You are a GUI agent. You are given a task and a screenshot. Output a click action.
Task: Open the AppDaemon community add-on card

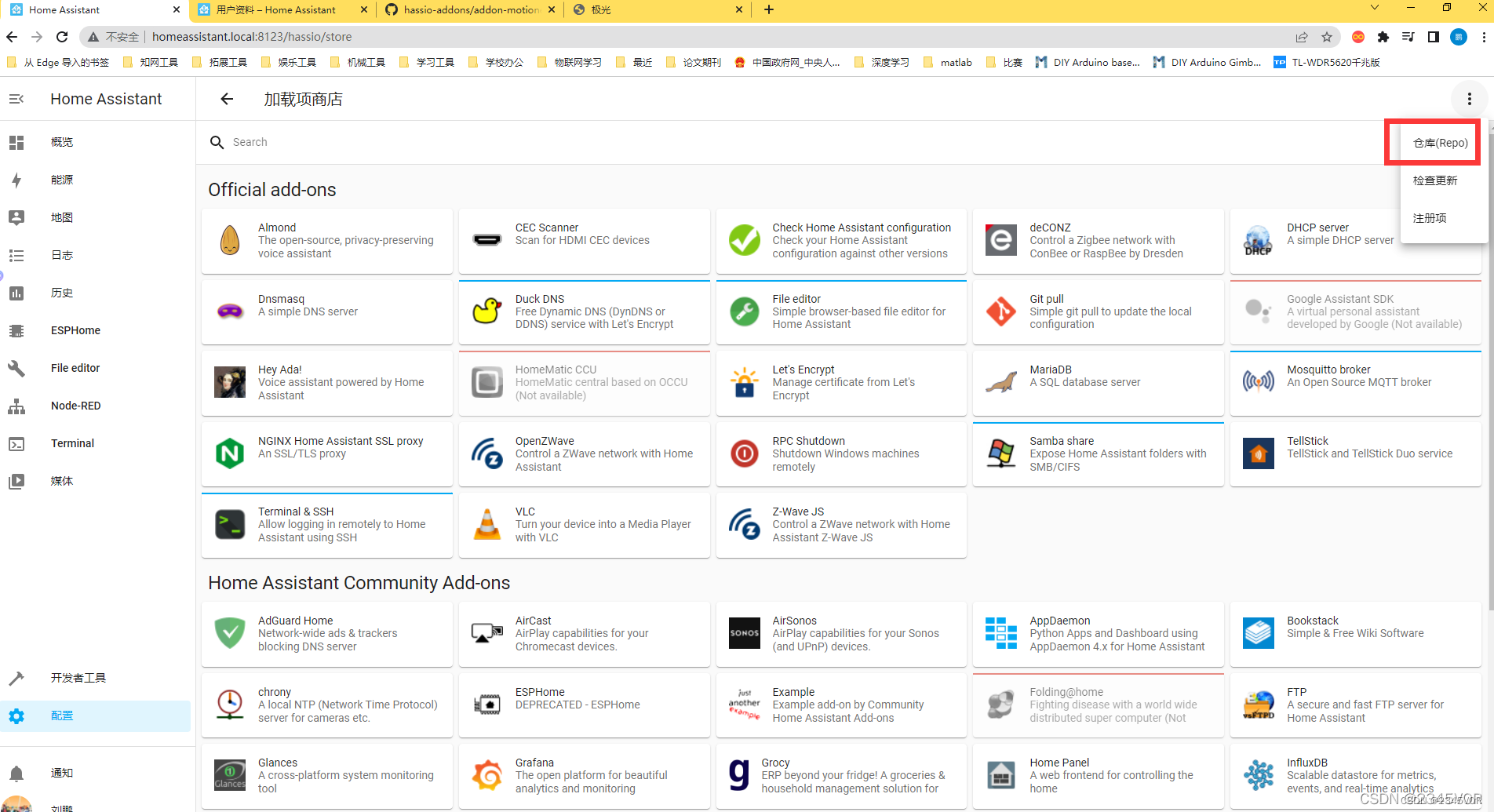[1098, 634]
